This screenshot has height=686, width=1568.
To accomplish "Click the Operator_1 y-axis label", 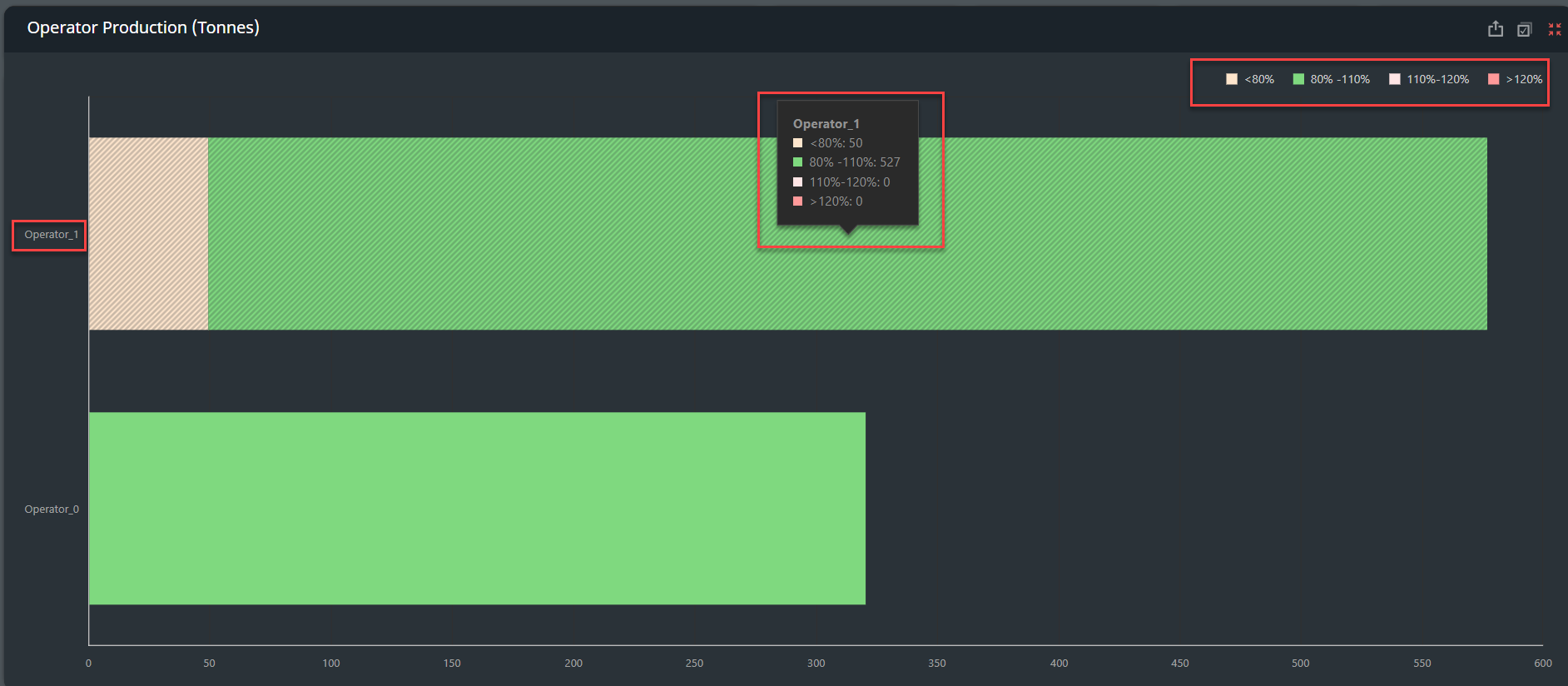I will (52, 235).
